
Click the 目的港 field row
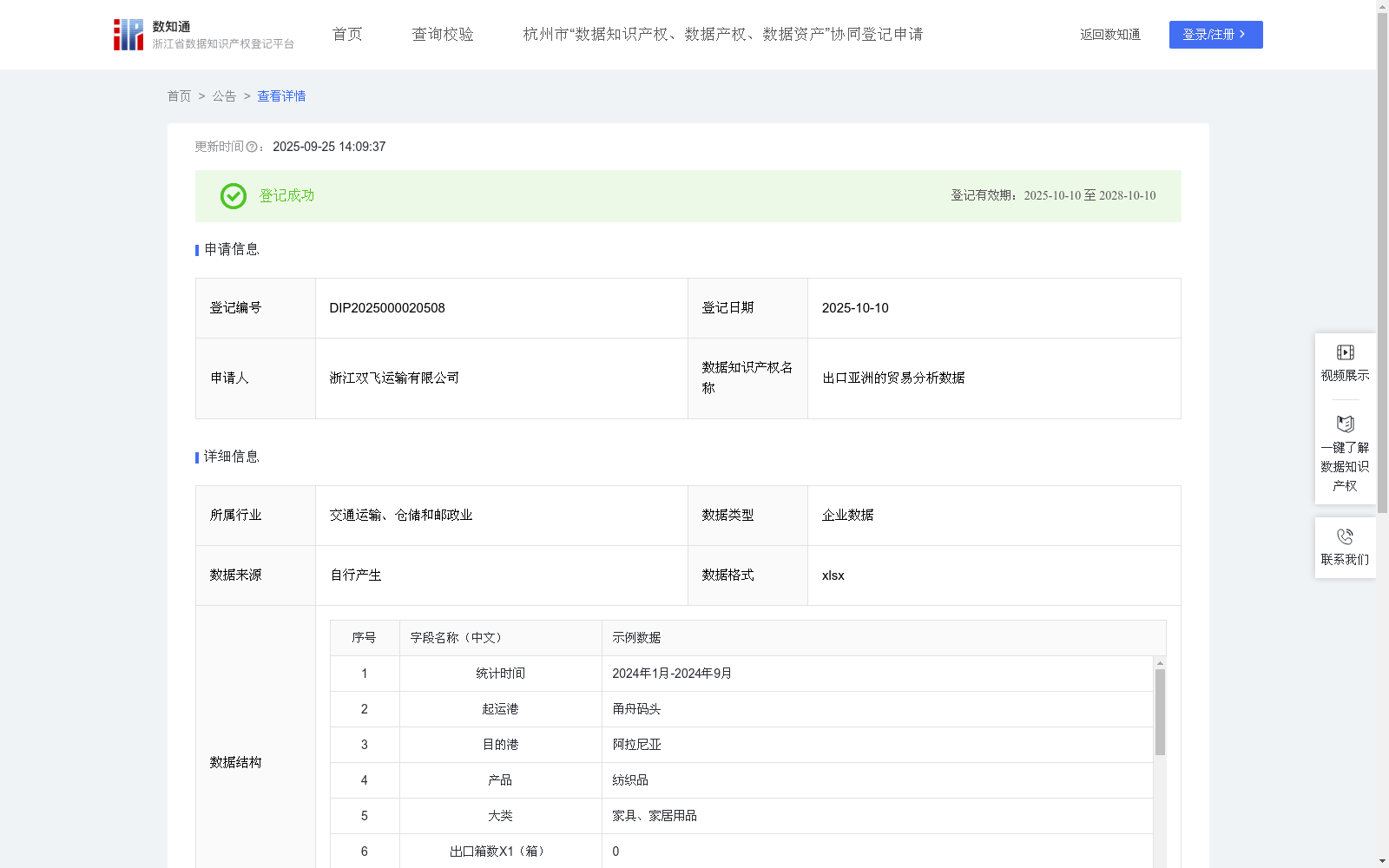[741, 745]
